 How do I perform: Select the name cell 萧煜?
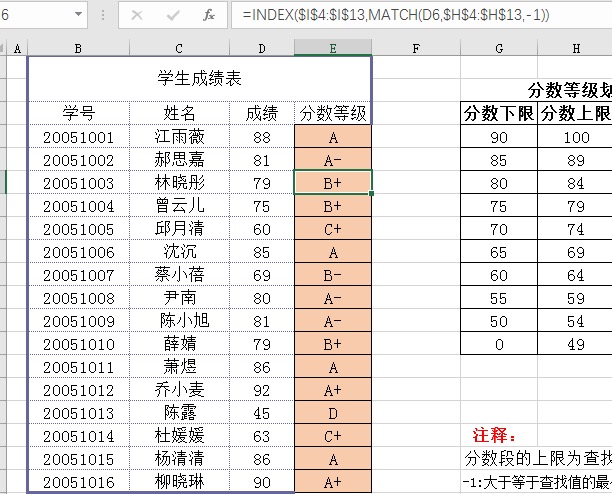[x=180, y=367]
